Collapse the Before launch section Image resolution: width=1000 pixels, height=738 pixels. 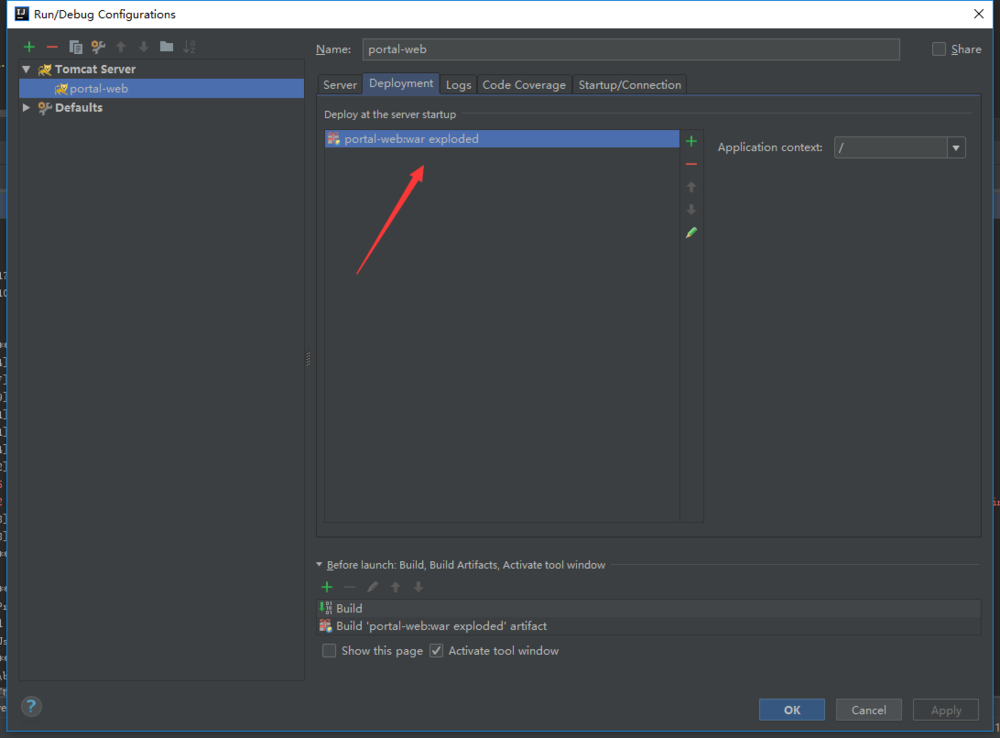coord(319,565)
